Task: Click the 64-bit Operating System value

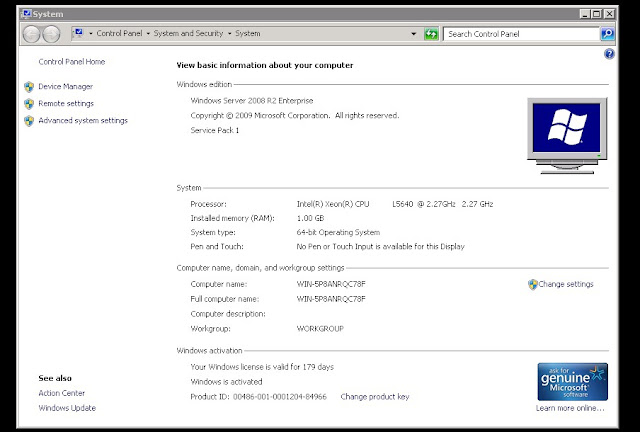Action: click(338, 232)
